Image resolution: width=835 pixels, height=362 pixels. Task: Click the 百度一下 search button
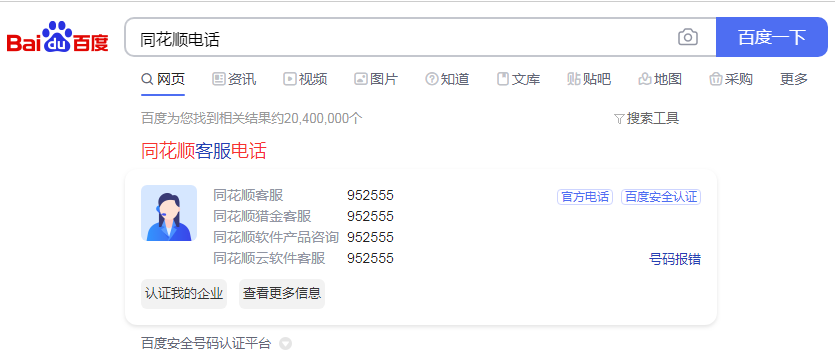pos(772,37)
